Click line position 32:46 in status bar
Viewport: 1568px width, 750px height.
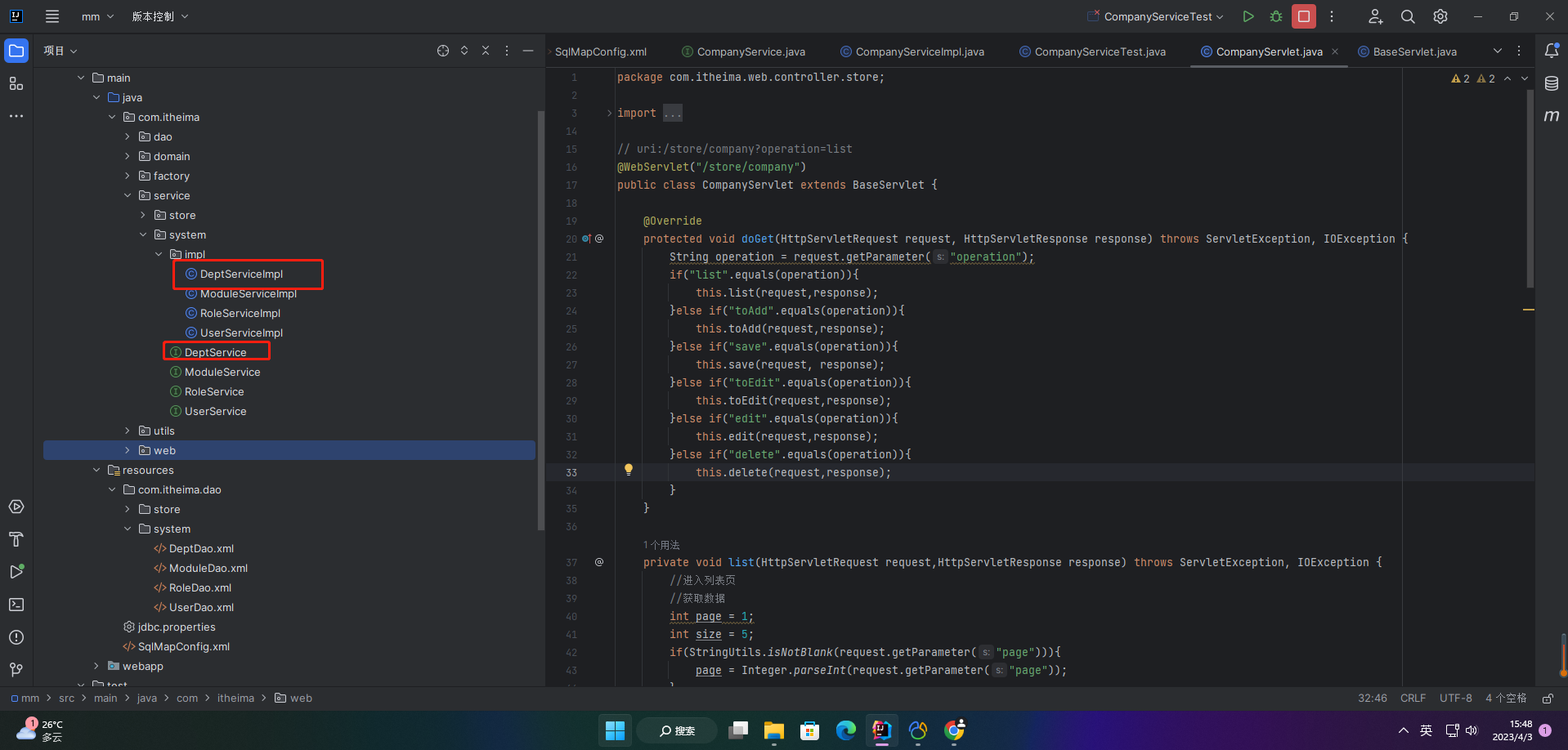coord(1373,699)
